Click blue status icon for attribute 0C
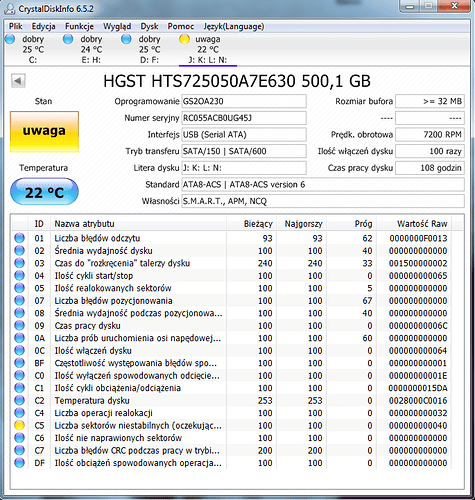Image resolution: width=475 pixels, height=500 pixels. pyautogui.click(x=19, y=350)
